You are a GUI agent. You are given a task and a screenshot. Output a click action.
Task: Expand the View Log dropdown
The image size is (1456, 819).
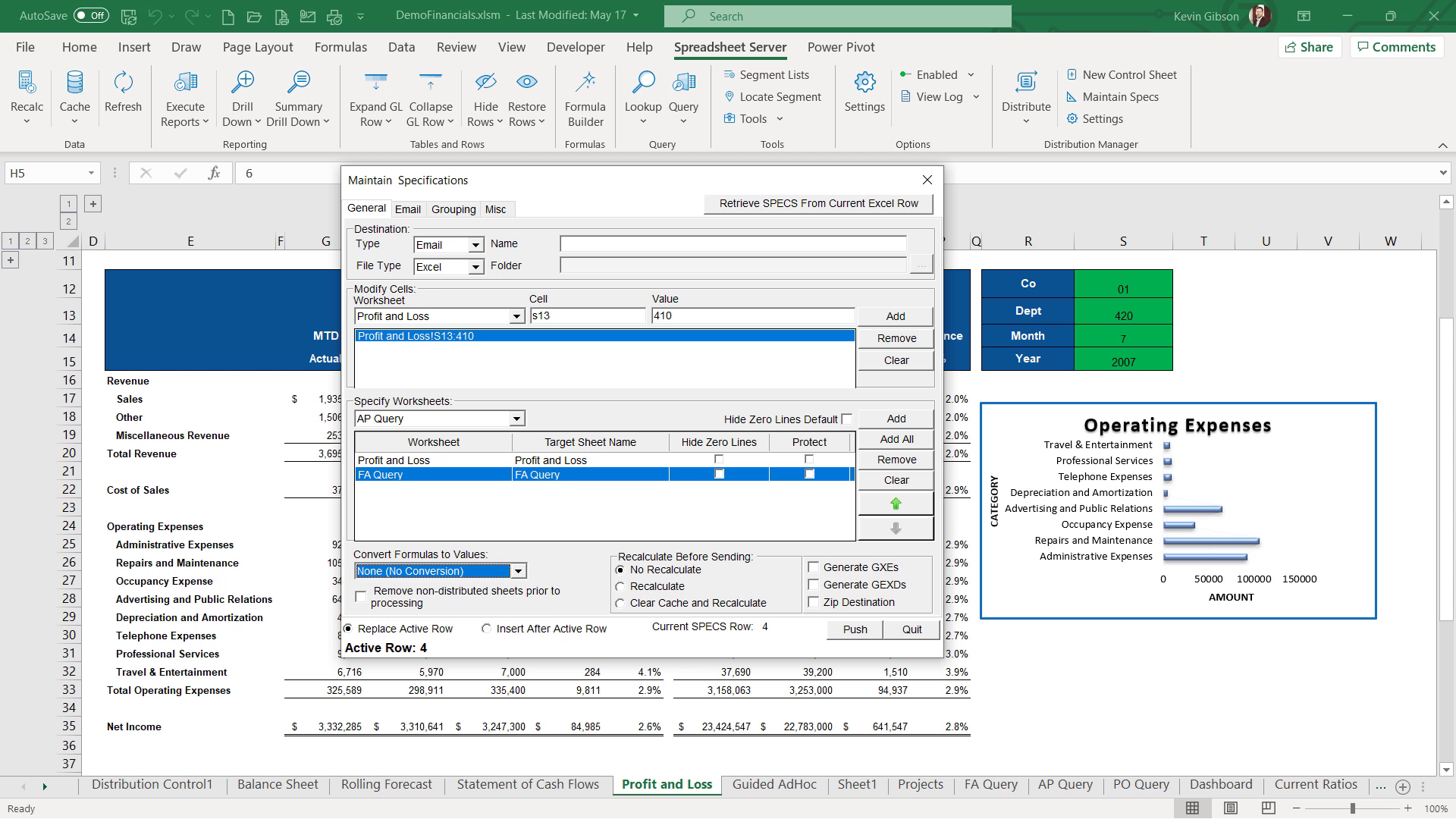pos(976,97)
